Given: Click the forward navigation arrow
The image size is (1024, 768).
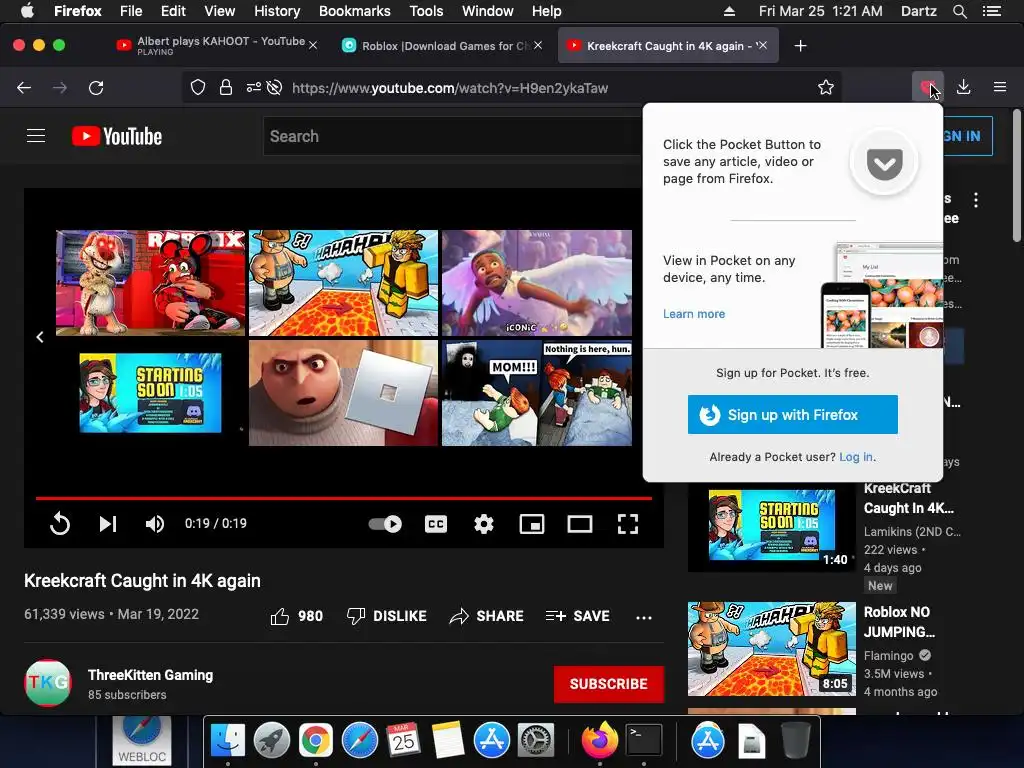Looking at the screenshot, I should (x=60, y=88).
